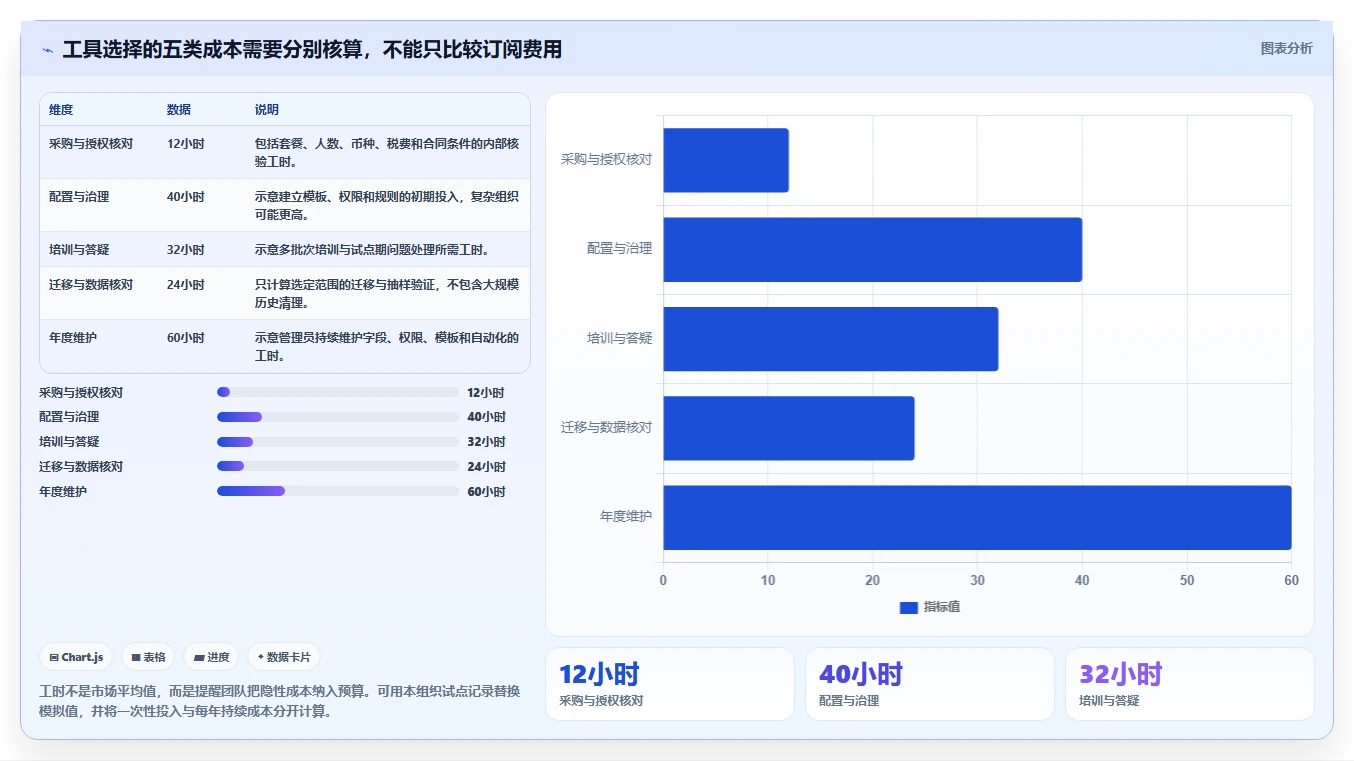Viewport: 1354px width, 761px height.
Task: Click the 60小时 value in the table
Action: pyautogui.click(x=186, y=338)
